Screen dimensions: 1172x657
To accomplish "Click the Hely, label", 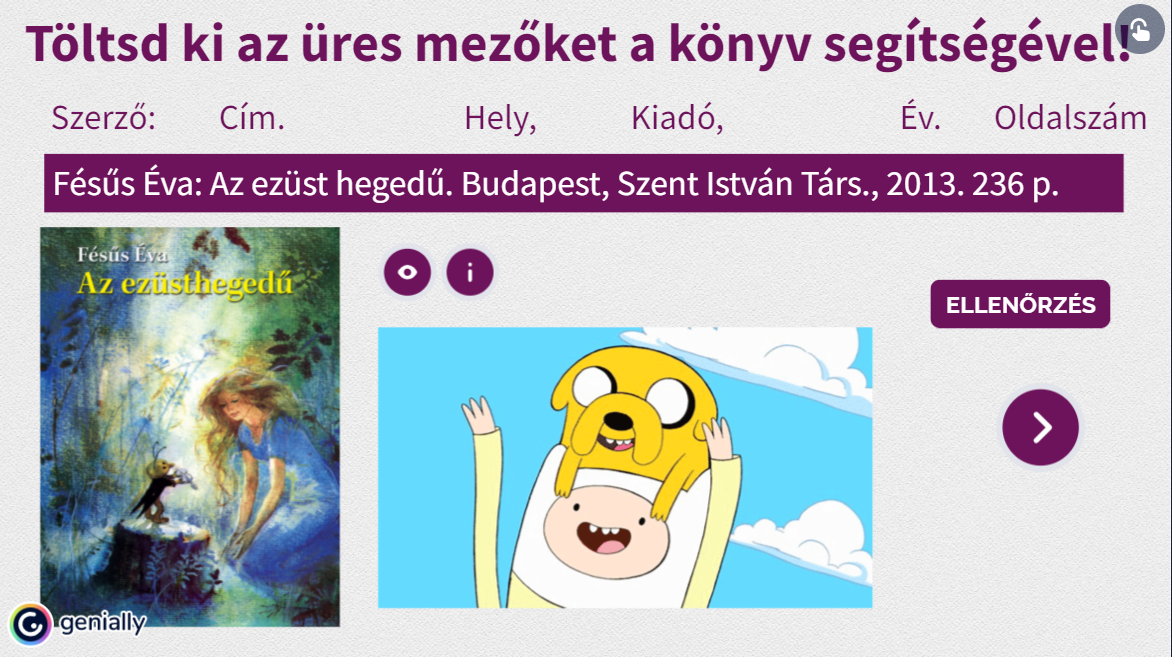I will (x=500, y=118).
